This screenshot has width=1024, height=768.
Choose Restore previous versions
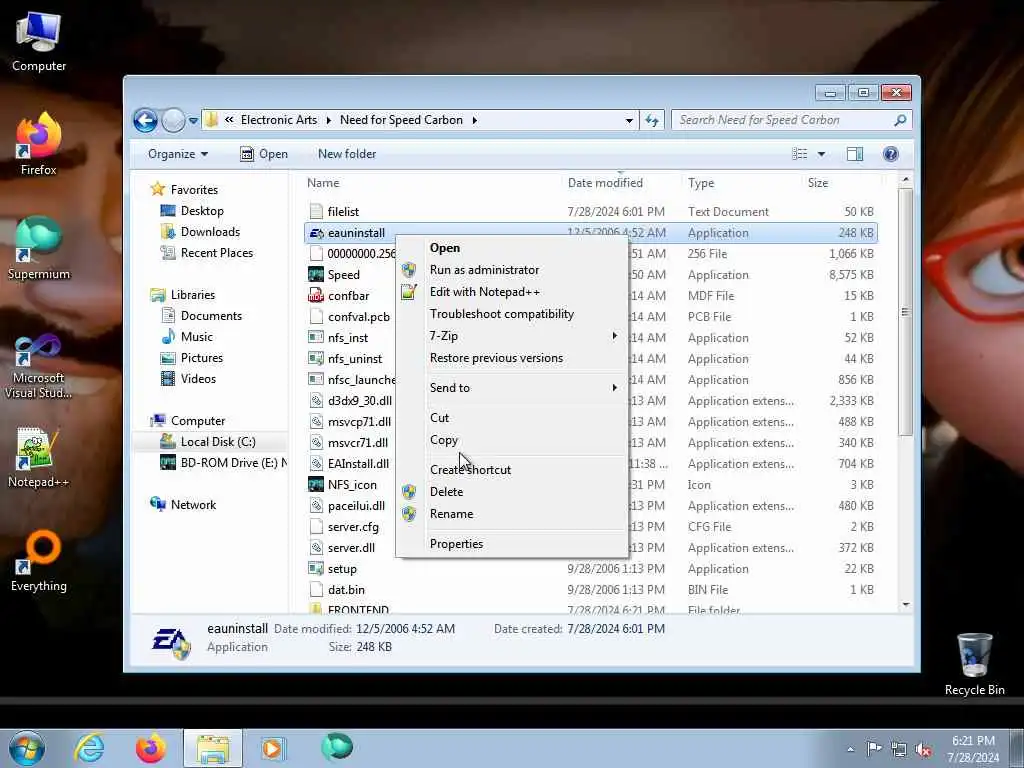[x=512, y=358]
